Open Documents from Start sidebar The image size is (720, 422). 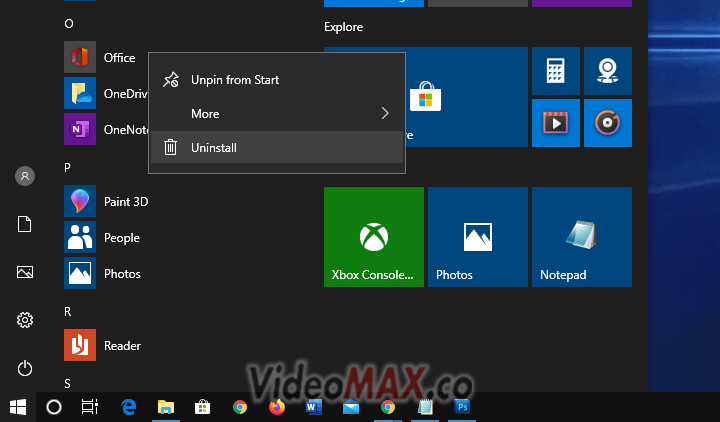tap(25, 224)
